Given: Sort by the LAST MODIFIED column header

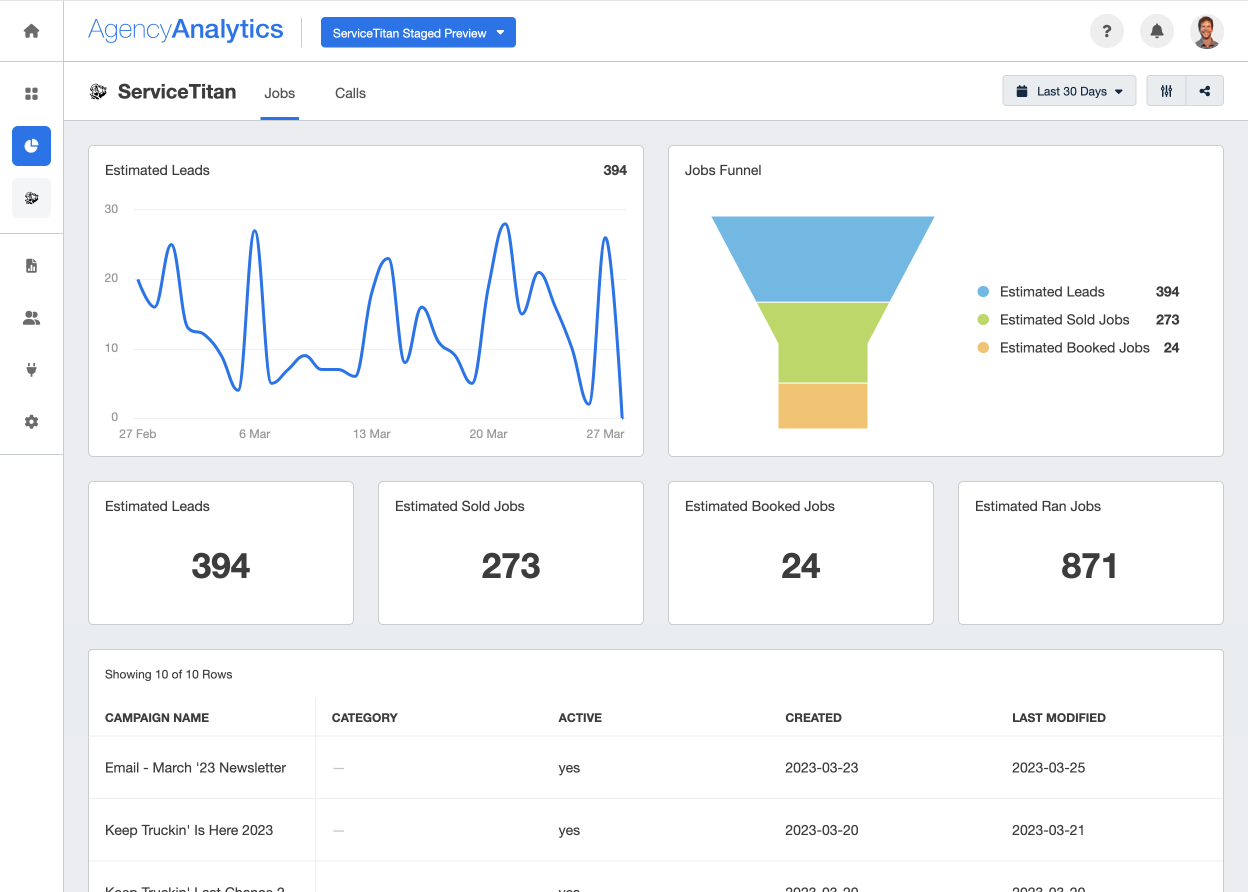Looking at the screenshot, I should coord(1059,718).
